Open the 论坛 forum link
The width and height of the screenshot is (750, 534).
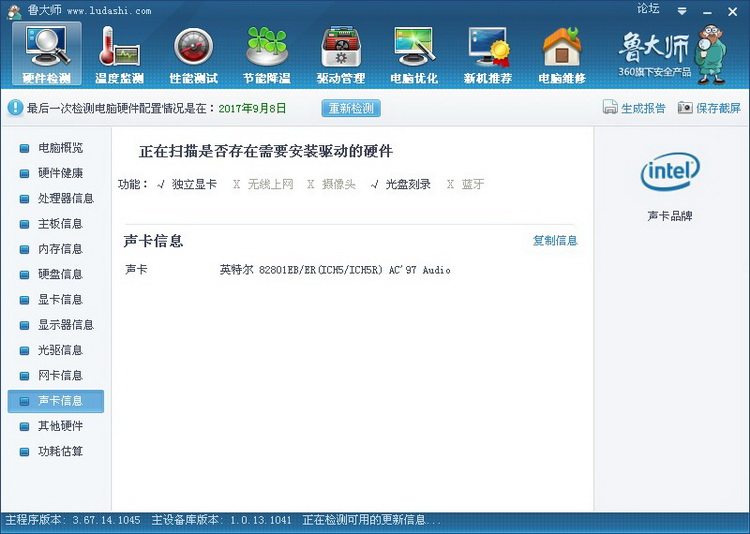[648, 9]
